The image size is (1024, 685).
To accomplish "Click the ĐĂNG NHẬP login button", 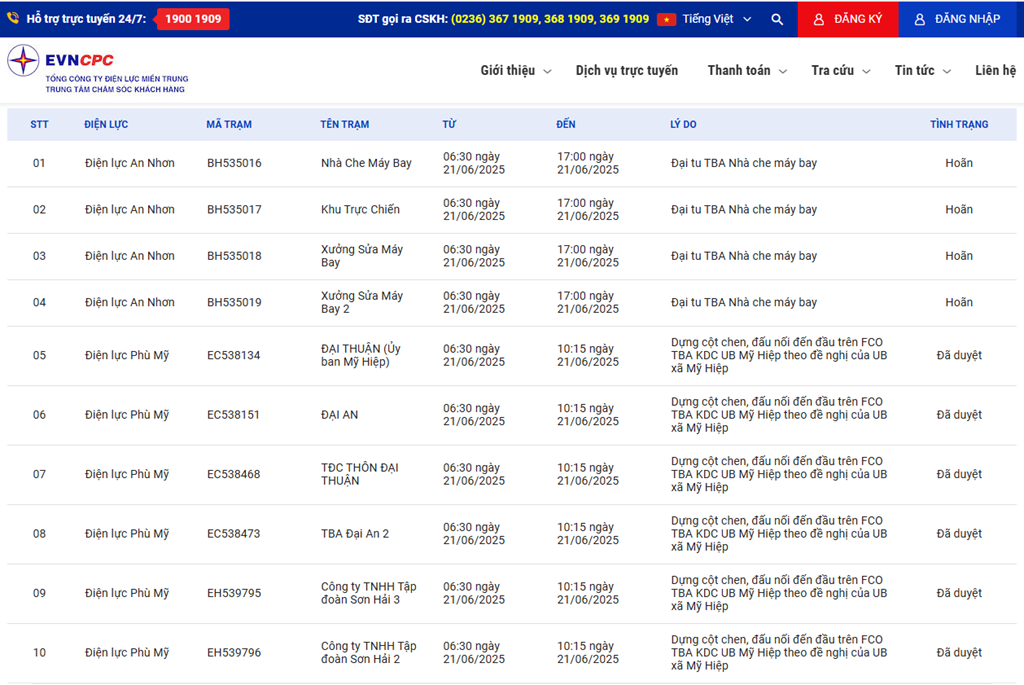I will pyautogui.click(x=957, y=19).
